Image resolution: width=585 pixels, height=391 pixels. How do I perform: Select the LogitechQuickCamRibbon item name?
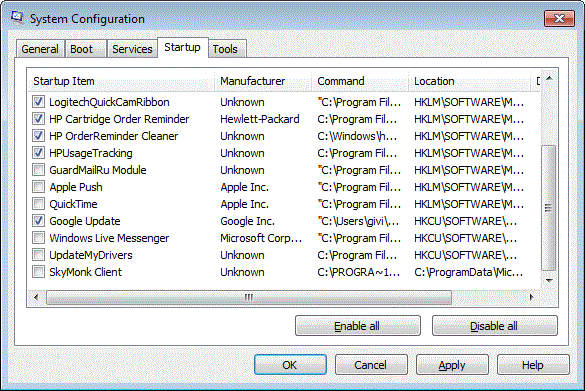pos(109,102)
